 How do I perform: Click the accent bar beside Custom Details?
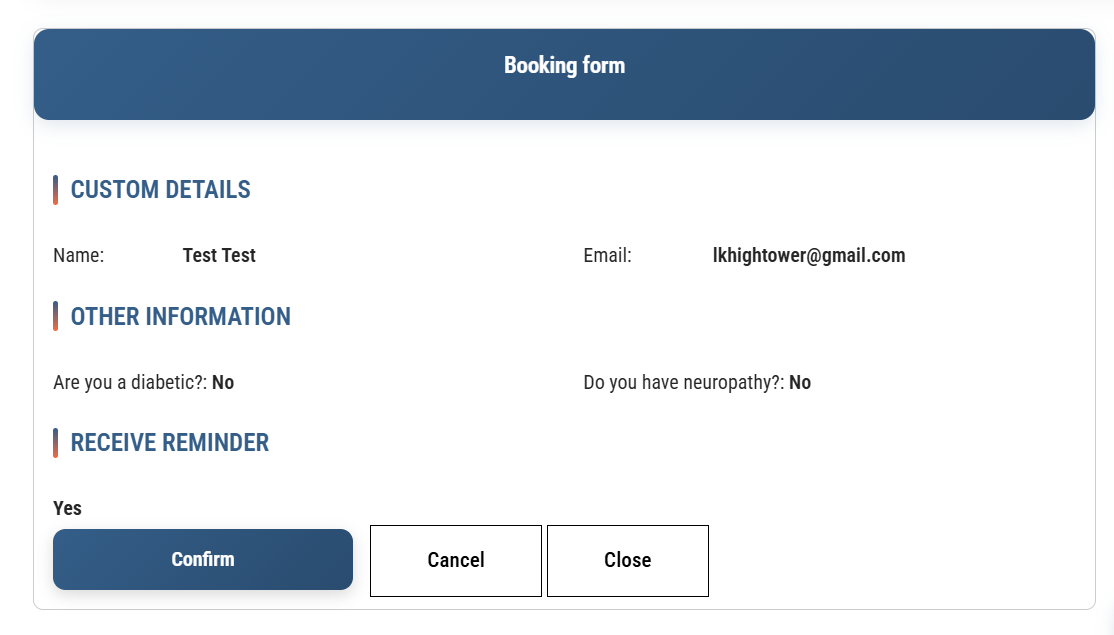[x=56, y=190]
